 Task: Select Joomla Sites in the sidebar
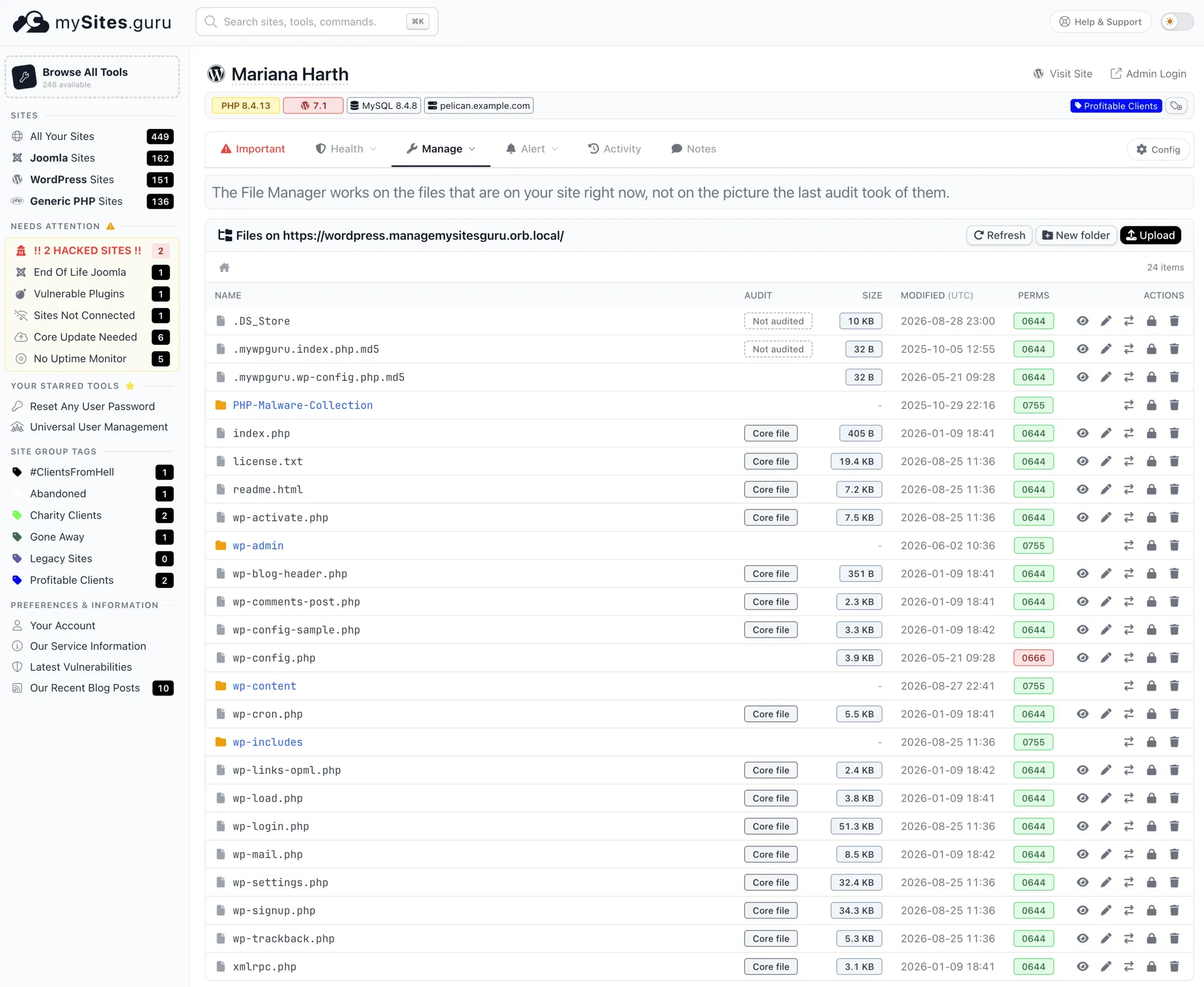(x=92, y=158)
